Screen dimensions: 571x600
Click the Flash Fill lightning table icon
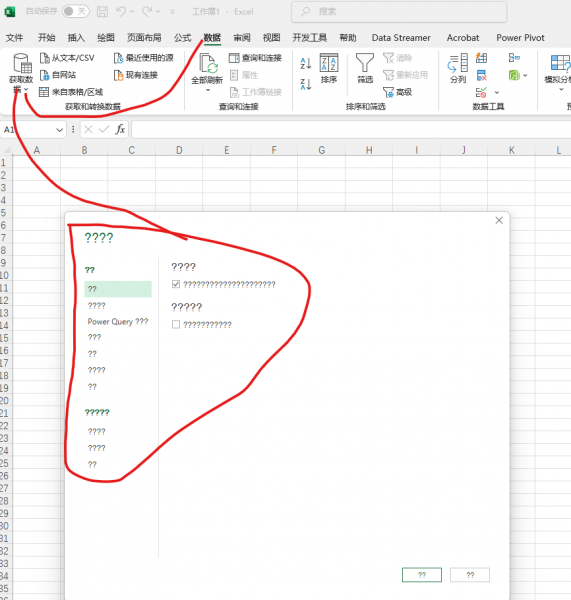pyautogui.click(x=481, y=58)
